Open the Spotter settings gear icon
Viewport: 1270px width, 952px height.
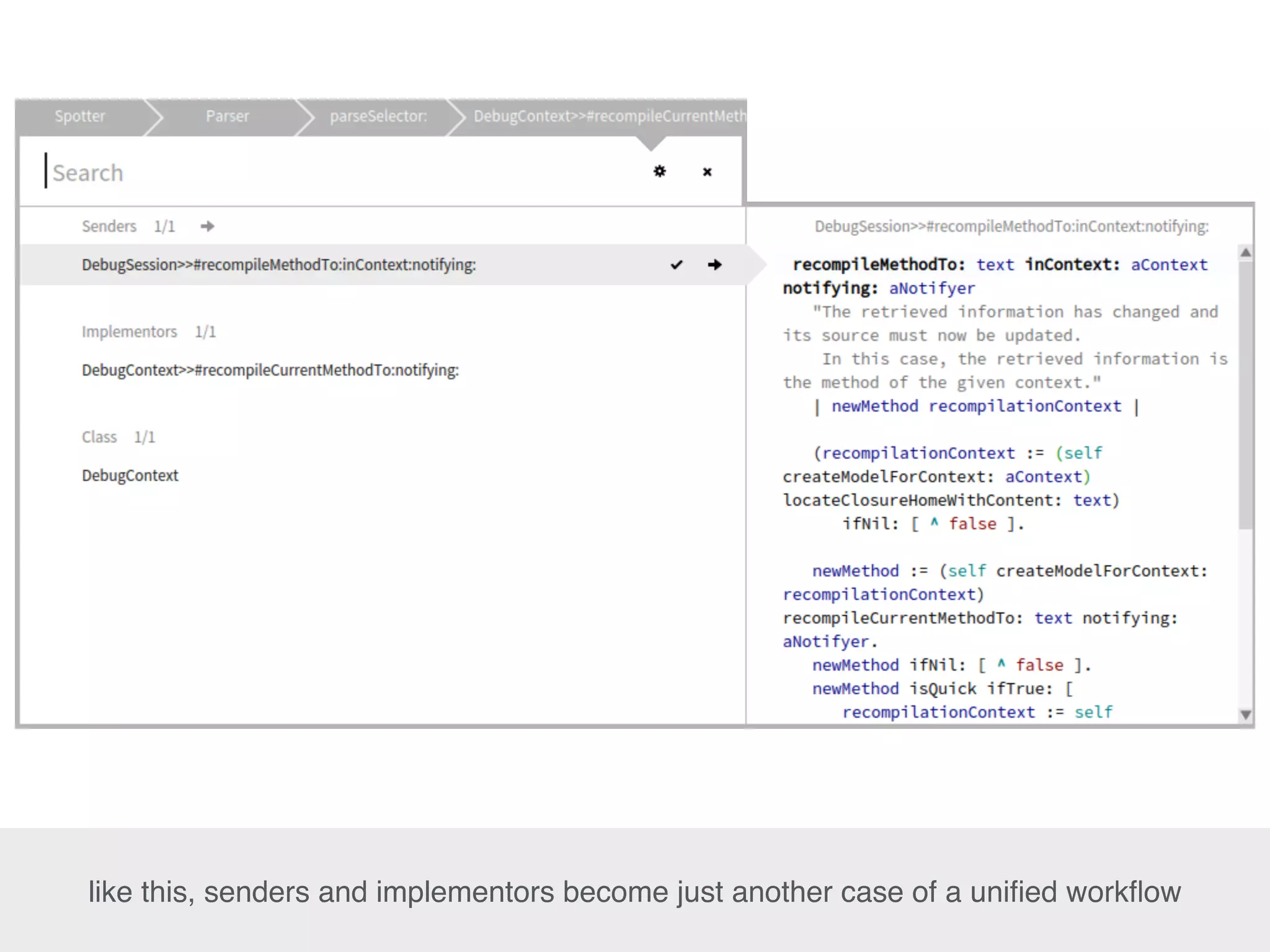(660, 171)
